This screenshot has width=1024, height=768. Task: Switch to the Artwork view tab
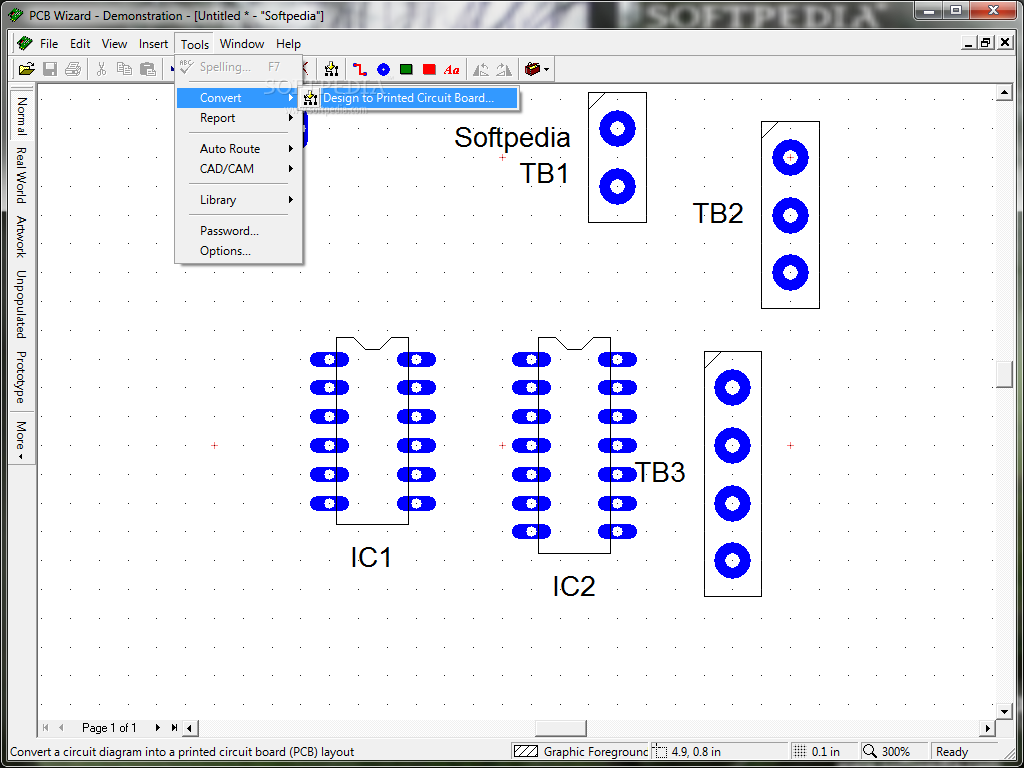point(21,236)
